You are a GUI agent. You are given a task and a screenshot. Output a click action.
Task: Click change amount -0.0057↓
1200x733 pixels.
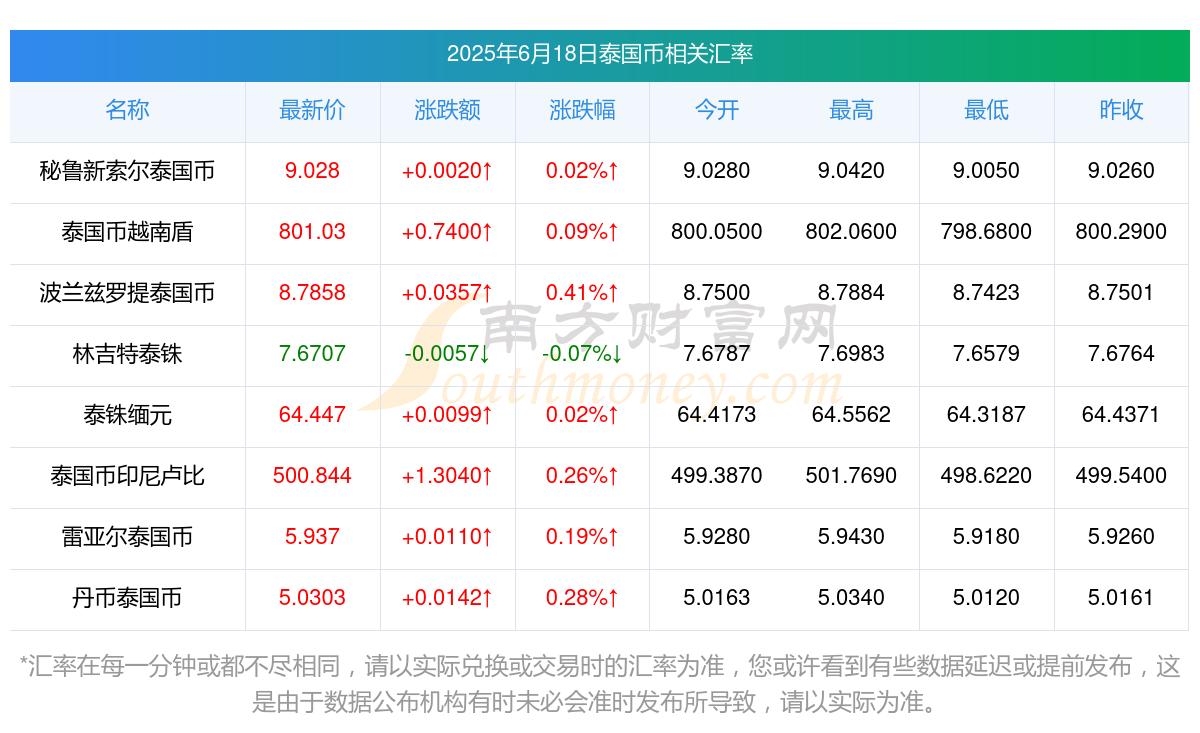447,354
